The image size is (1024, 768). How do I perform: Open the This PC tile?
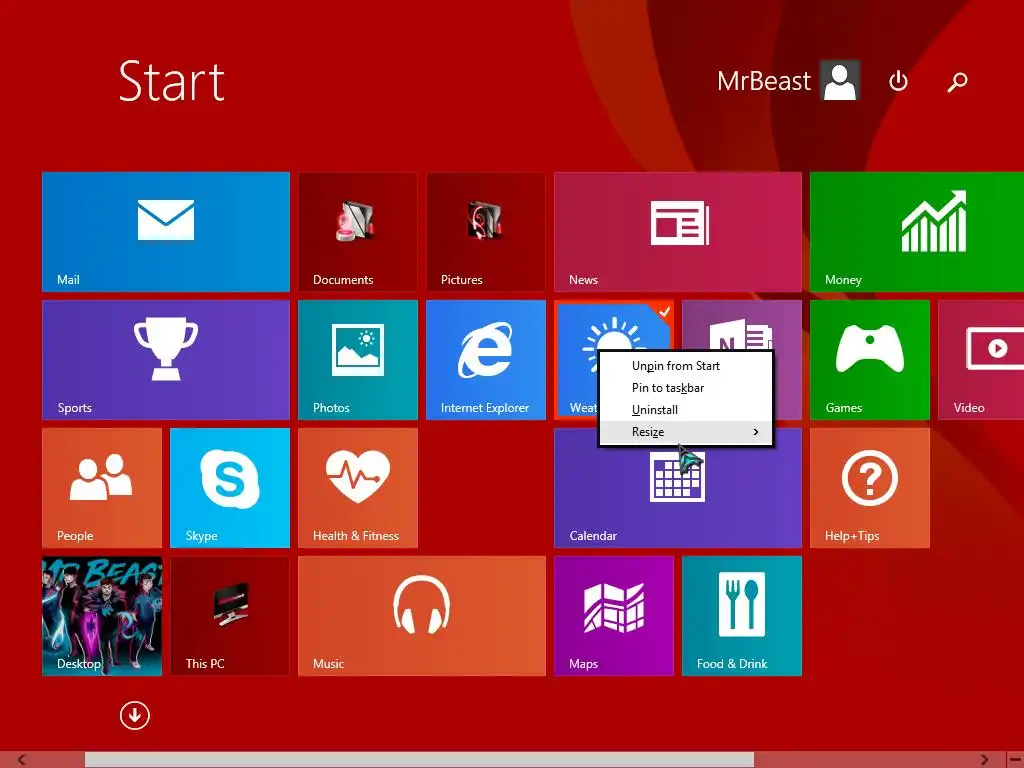230,616
